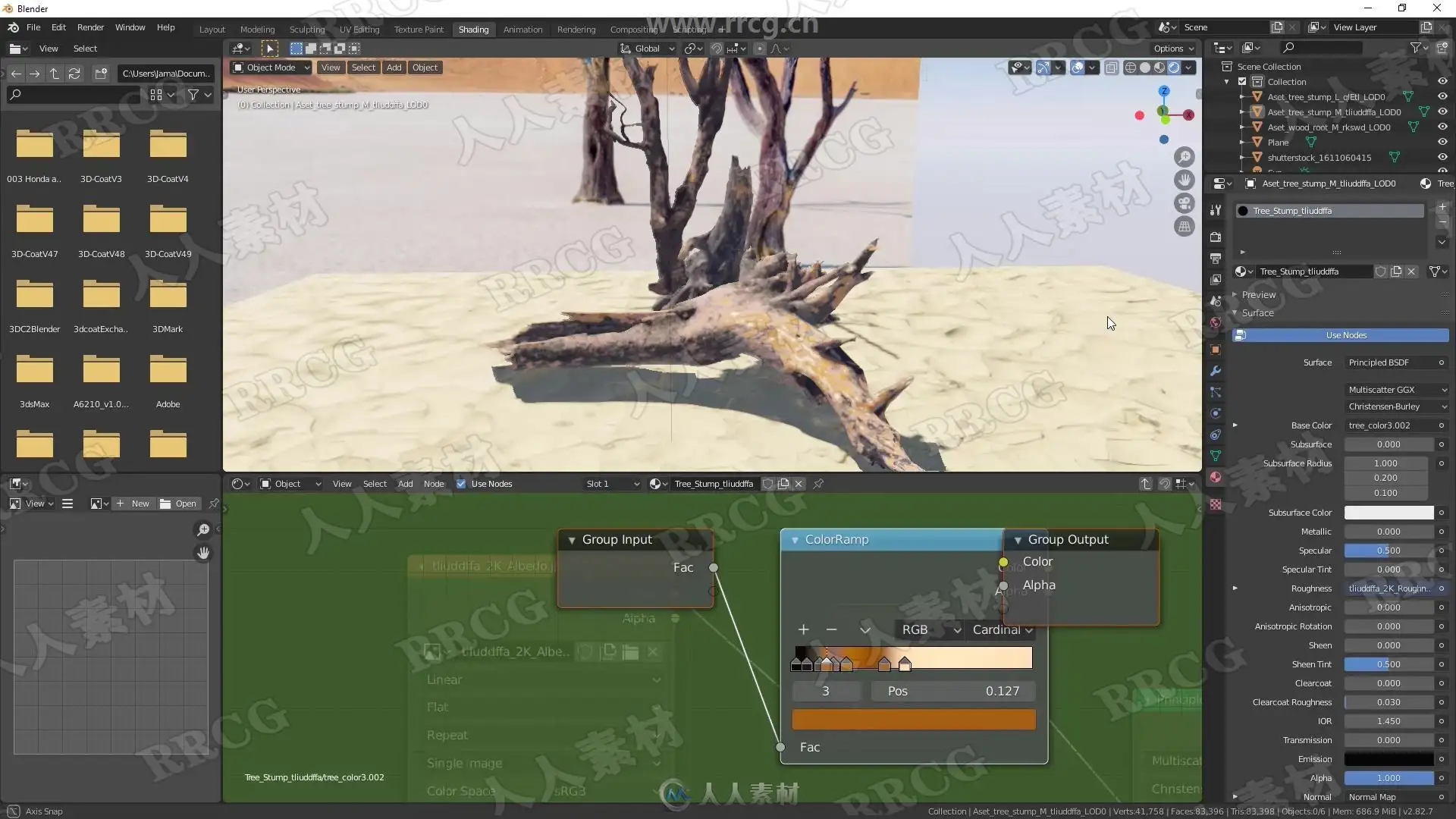
Task: Click the Open button in the image editor
Action: point(179,504)
